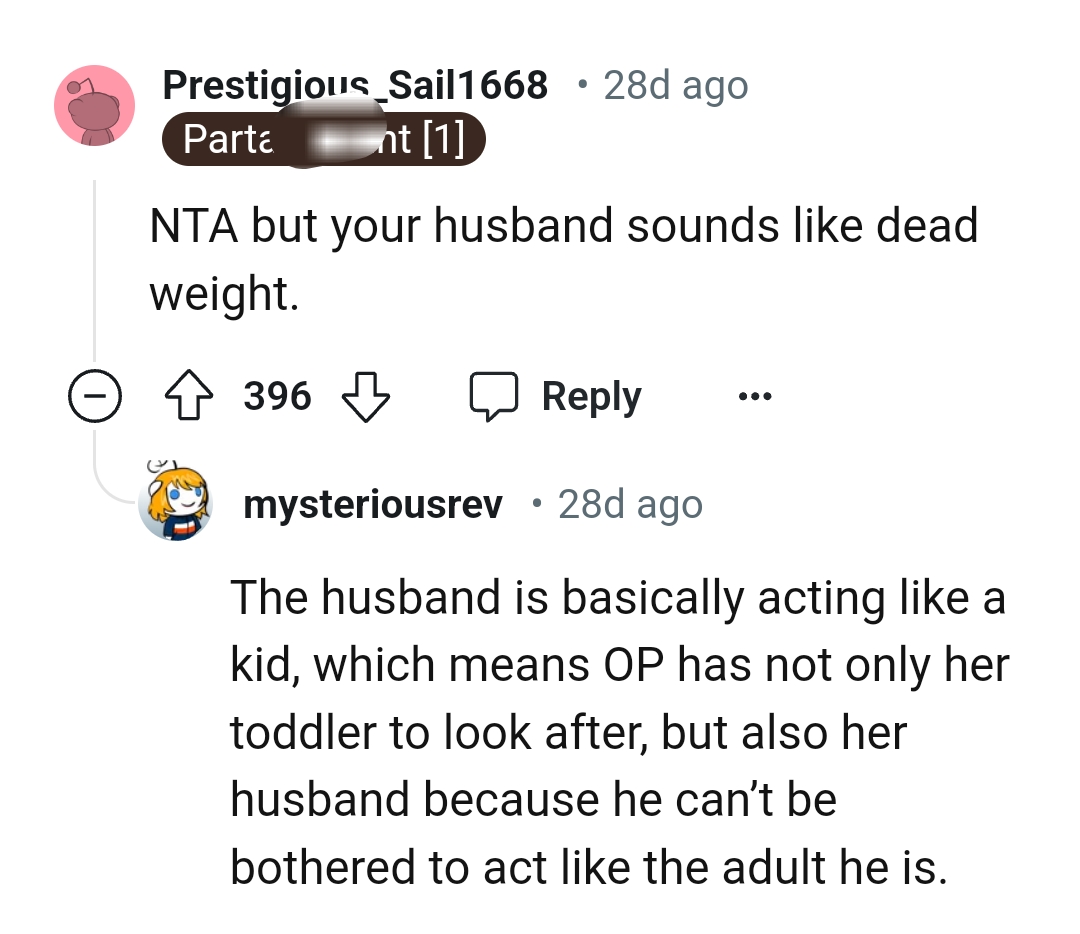The height and width of the screenshot is (934, 1080).
Task: Open Prestigious_Sail1668's profile via username
Action: [x=356, y=85]
